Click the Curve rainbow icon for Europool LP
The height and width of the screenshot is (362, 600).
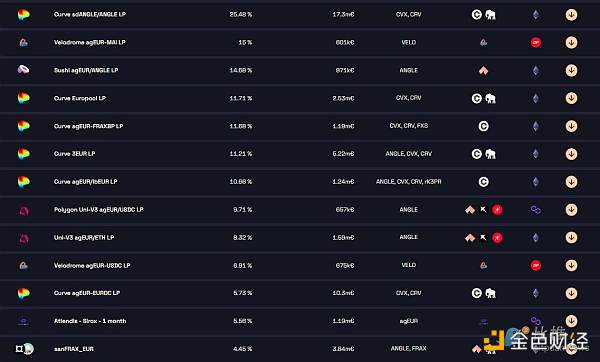click(x=23, y=98)
